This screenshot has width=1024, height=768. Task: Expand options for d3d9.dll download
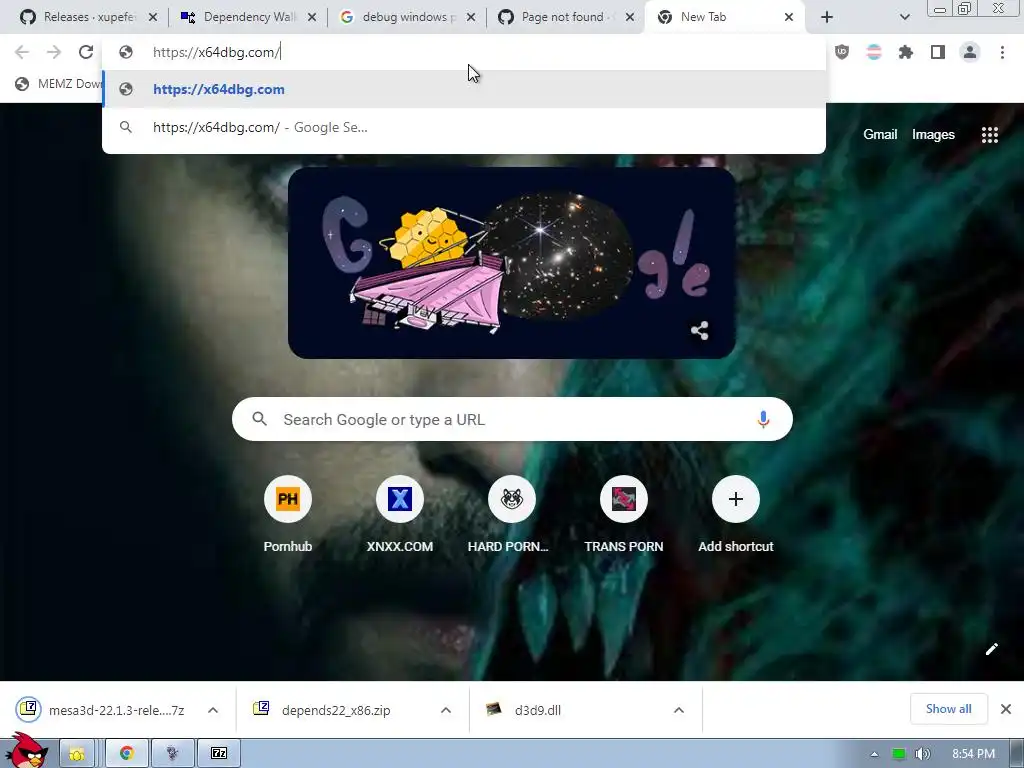679,710
